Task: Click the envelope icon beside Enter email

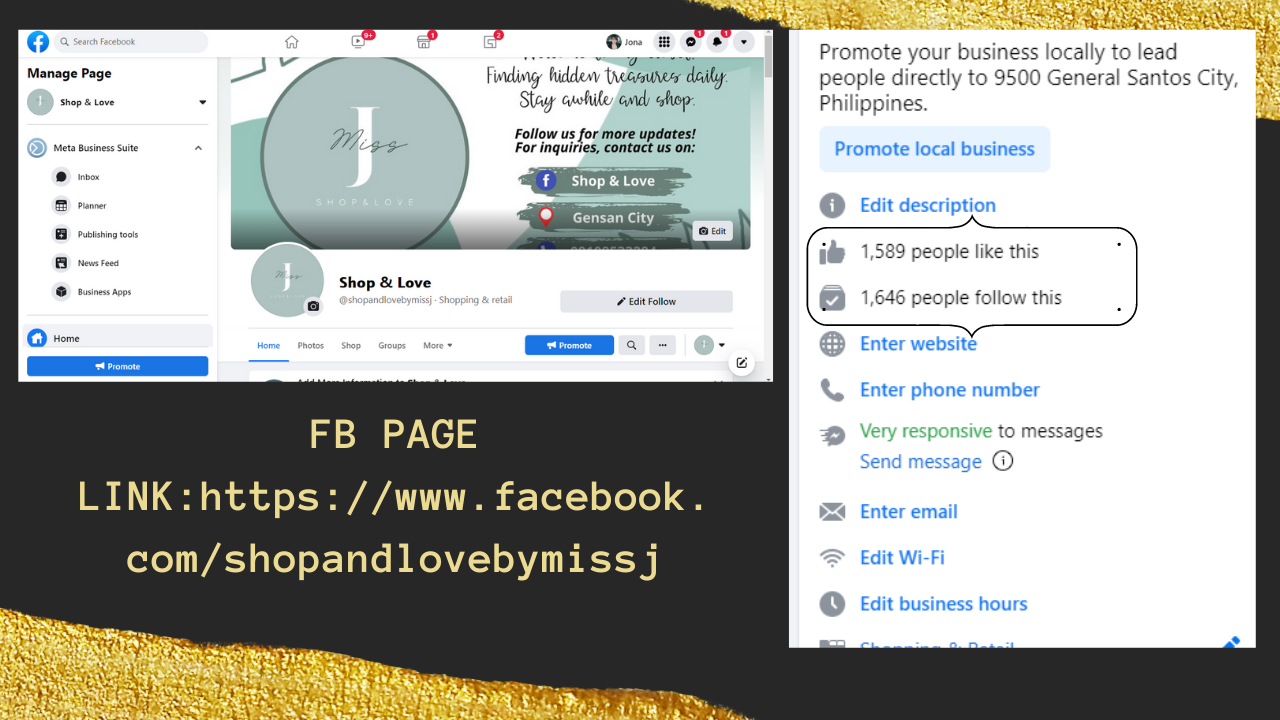Action: click(x=832, y=512)
